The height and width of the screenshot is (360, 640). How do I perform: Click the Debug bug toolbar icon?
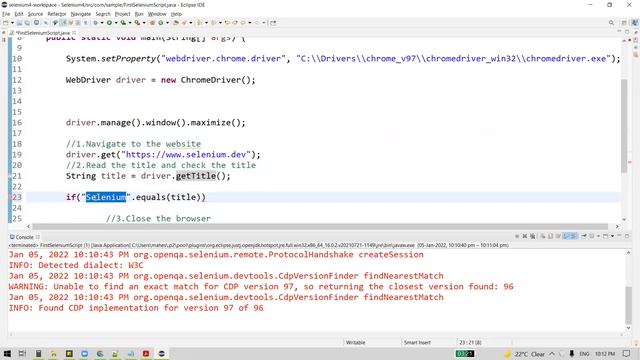click(95, 23)
